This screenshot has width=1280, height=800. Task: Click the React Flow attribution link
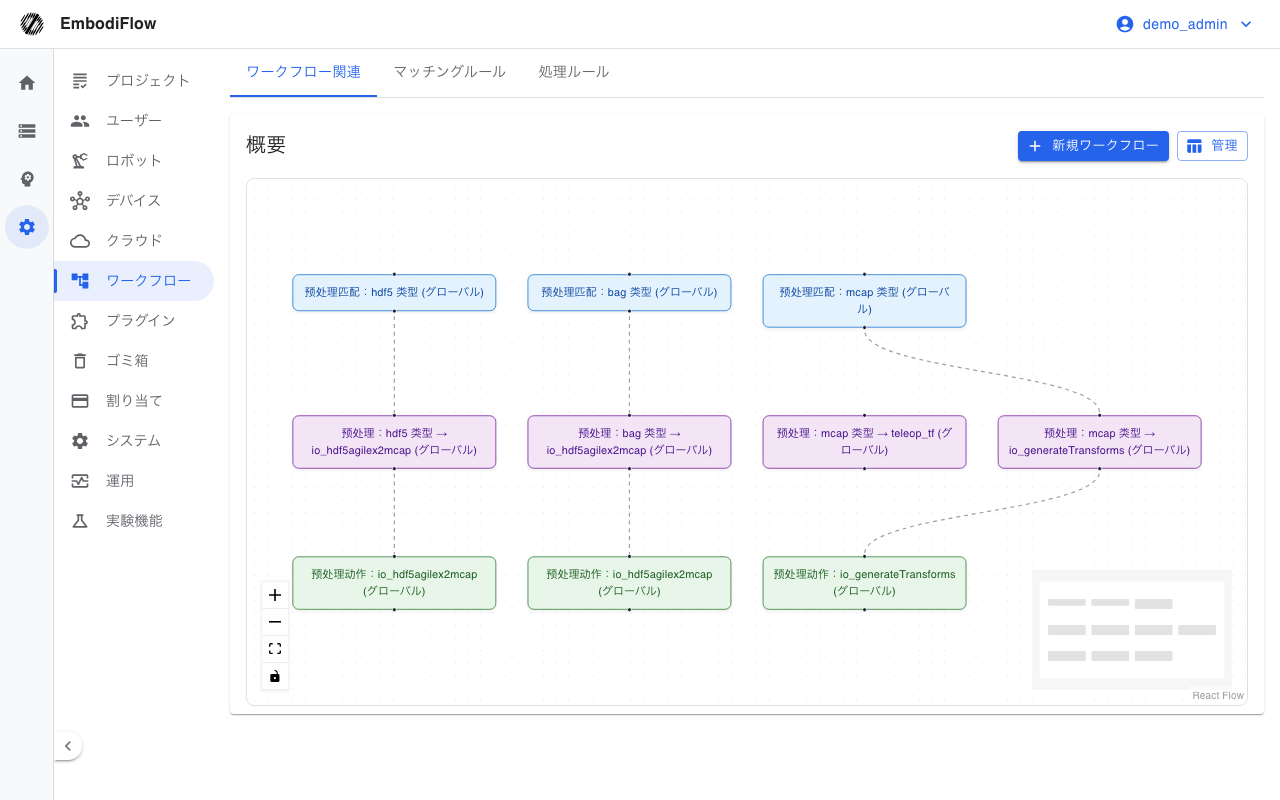(1218, 696)
